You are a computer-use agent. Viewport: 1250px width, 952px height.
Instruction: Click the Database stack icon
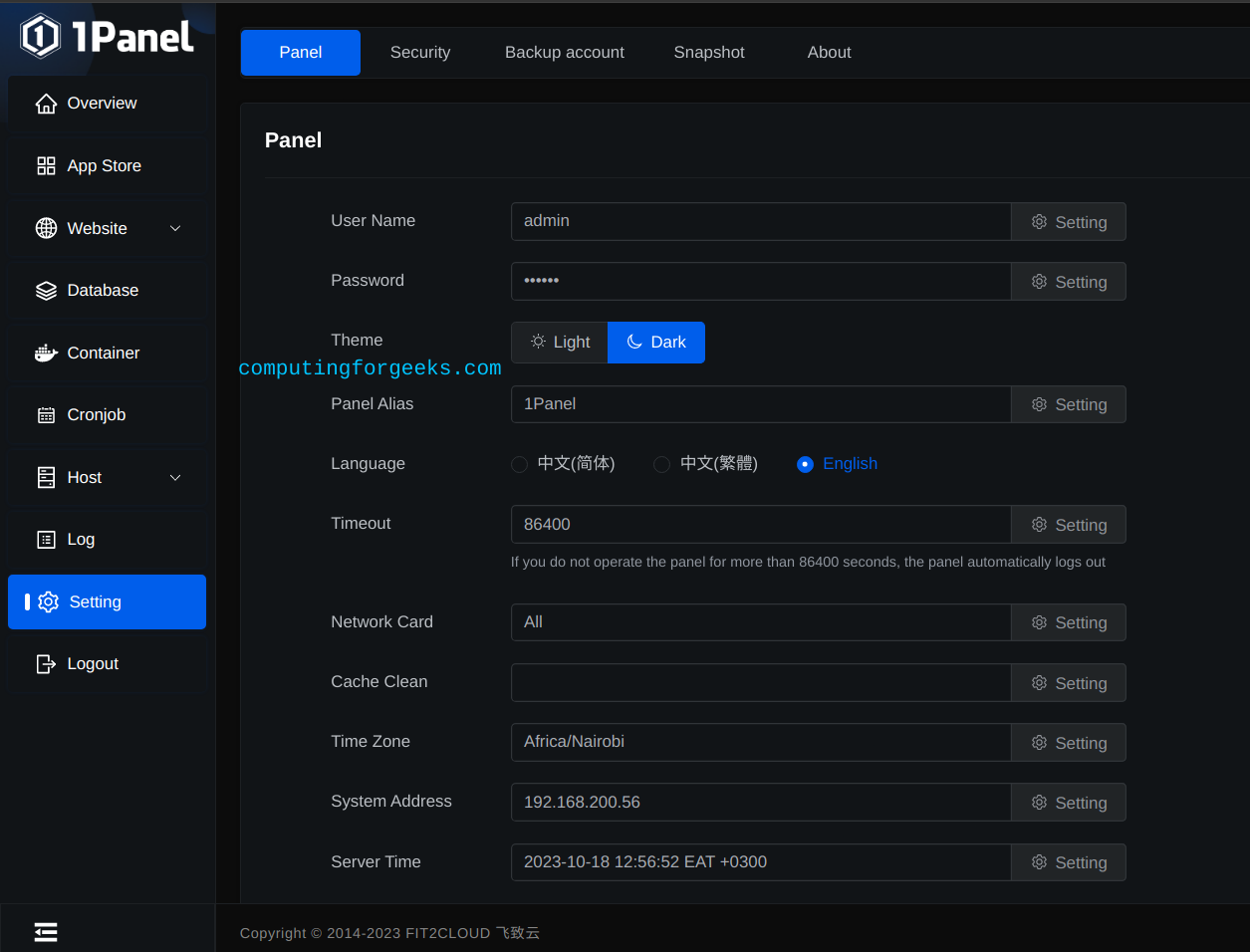tap(46, 290)
